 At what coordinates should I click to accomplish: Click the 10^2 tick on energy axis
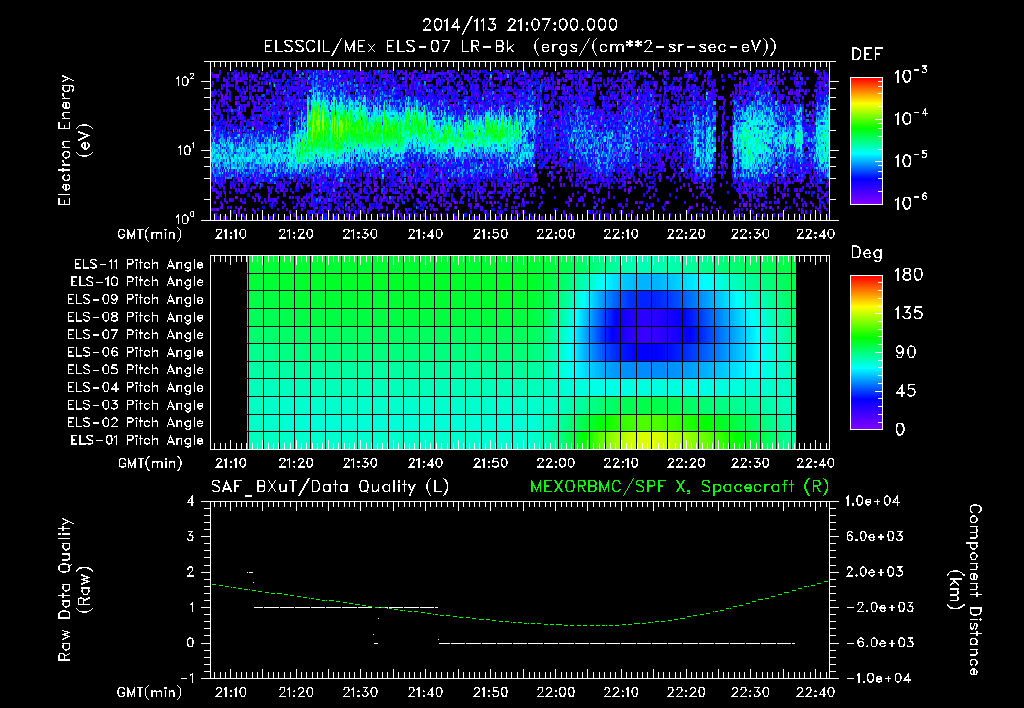click(186, 82)
